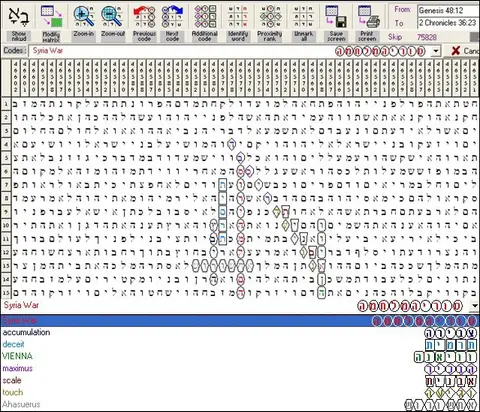Open the lower Syria War dropdown arrow
Screen dimensions: 480x412
coord(475,306)
